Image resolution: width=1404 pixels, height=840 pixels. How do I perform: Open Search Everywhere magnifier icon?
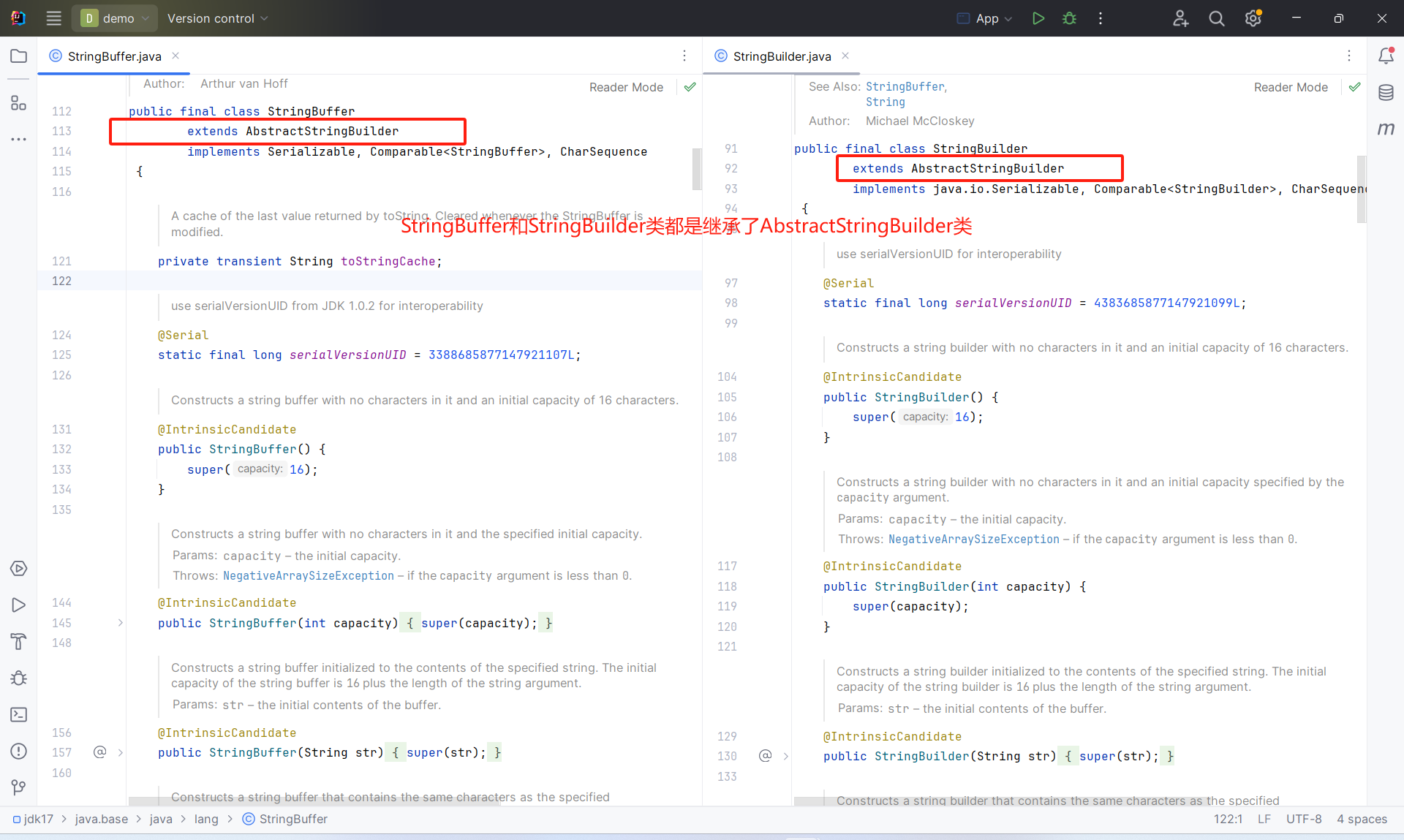tap(1216, 18)
